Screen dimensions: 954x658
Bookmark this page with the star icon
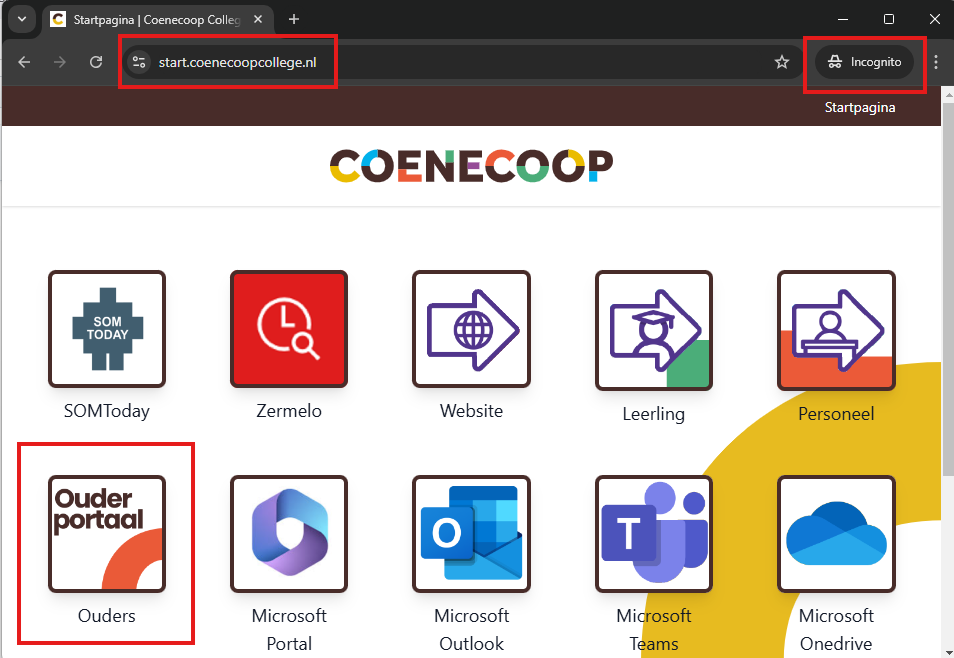click(782, 62)
